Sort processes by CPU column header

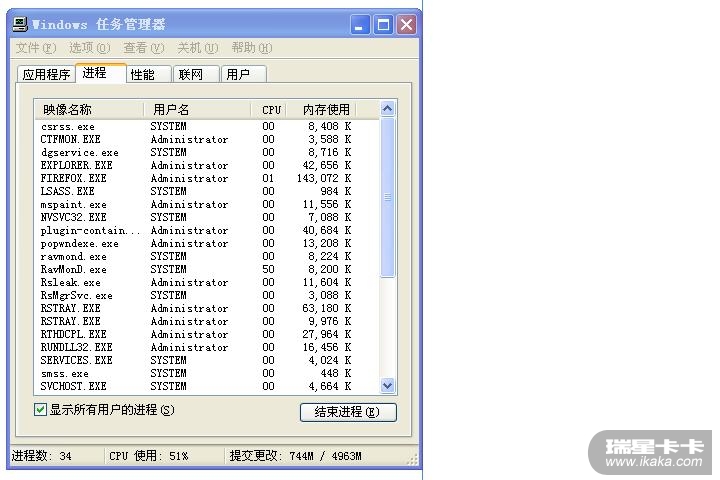coord(269,110)
